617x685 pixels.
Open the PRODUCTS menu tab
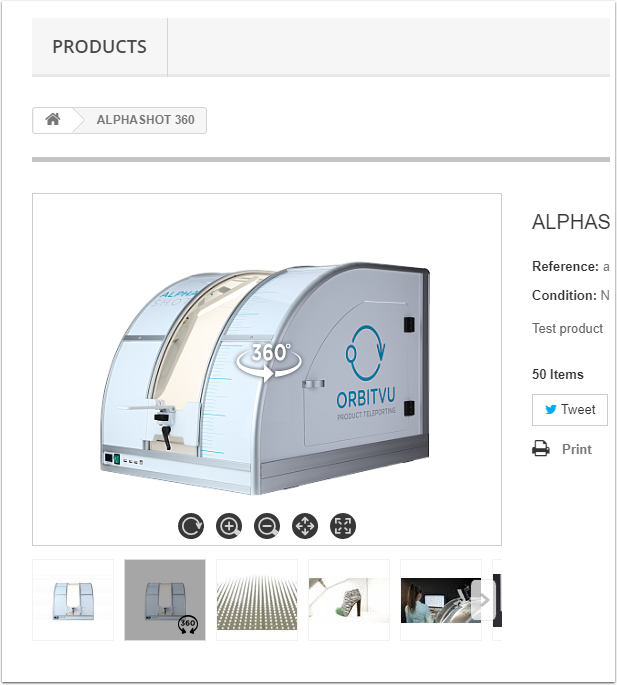[100, 47]
